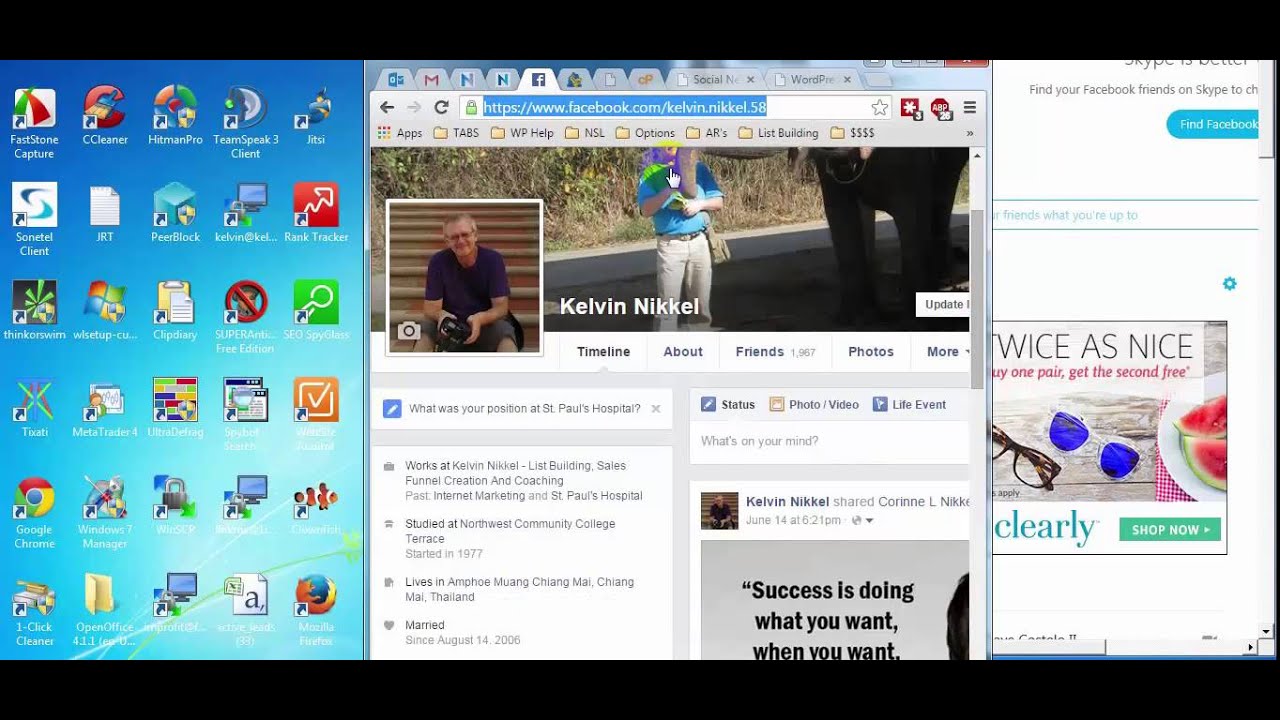Open Northwest Community College Terrace link
This screenshot has height=720, width=1280.
(x=510, y=531)
